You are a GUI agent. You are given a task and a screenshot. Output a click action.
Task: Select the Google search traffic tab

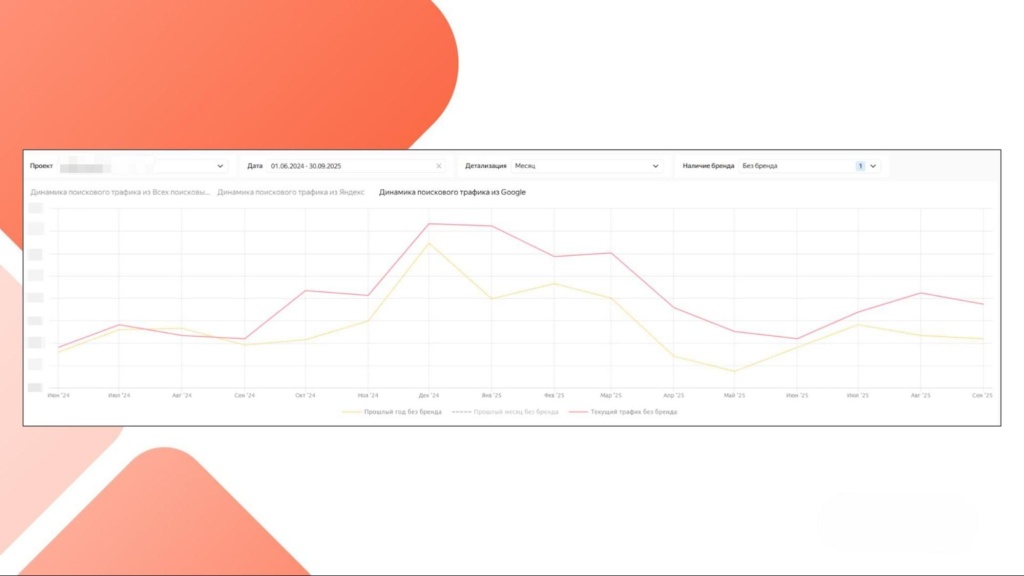[x=452, y=191]
